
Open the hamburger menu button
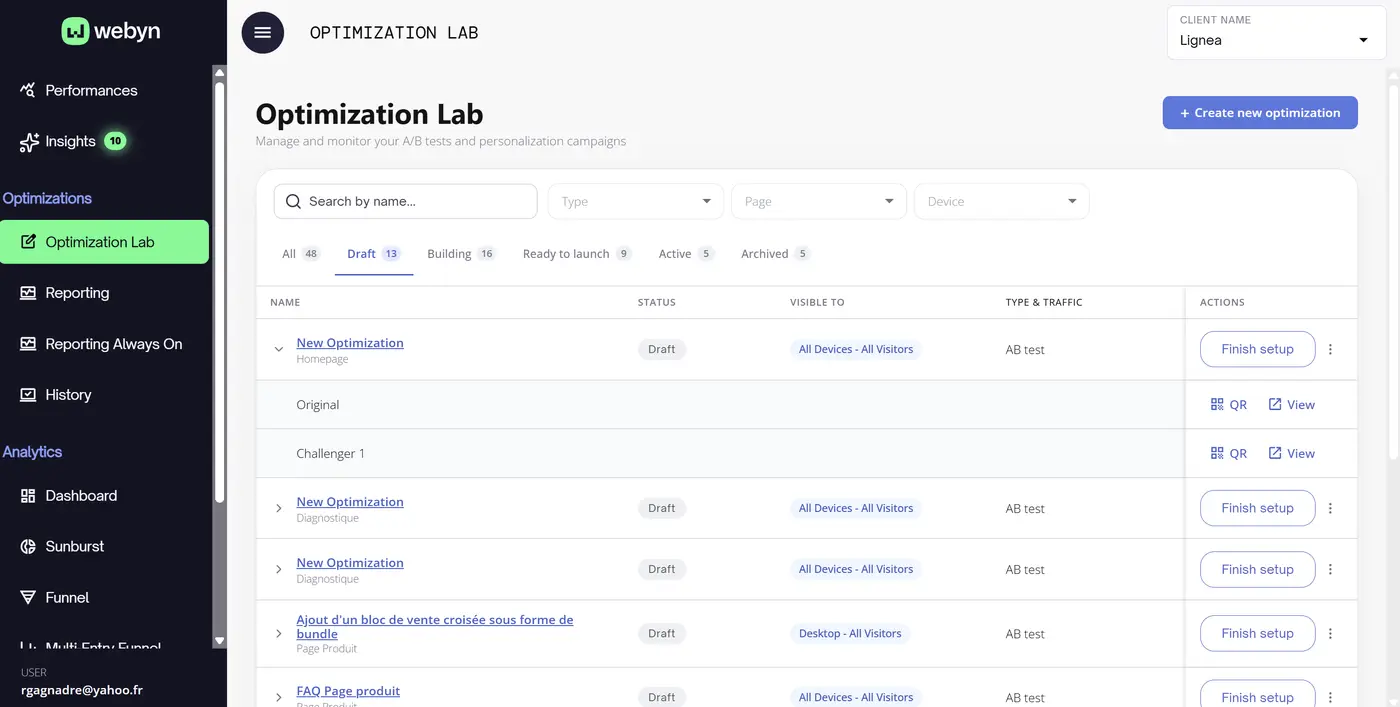[263, 32]
